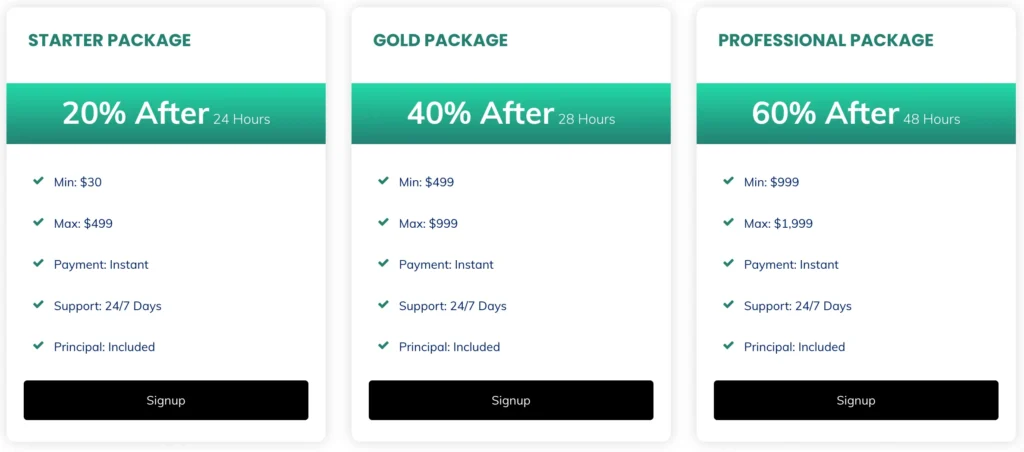
Task: Click the 40% After 28 Hours banner
Action: (x=511, y=114)
